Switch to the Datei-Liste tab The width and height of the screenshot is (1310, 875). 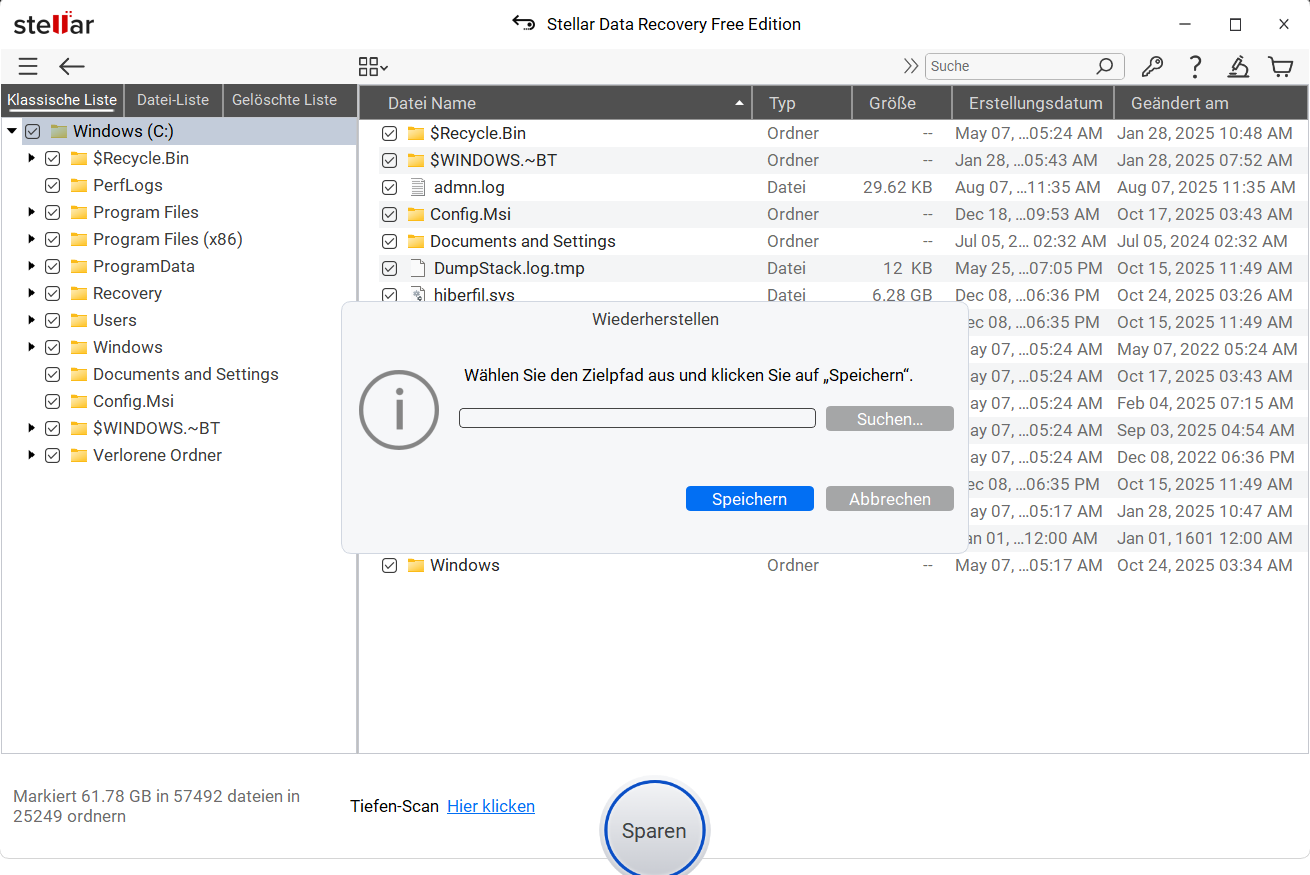[173, 100]
